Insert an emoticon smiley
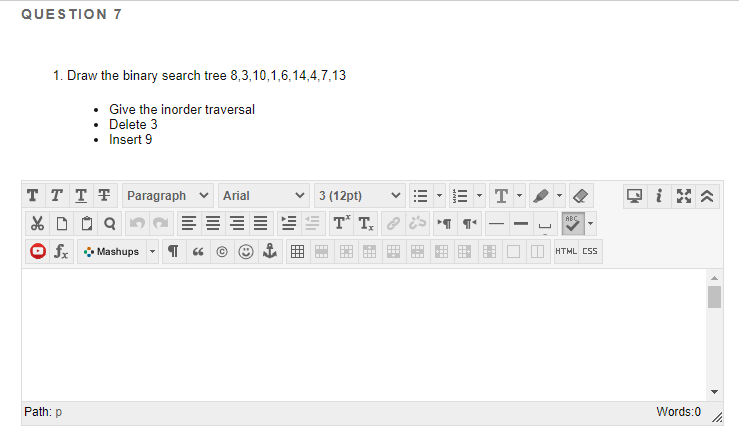Viewport: 739px width, 441px height. 246,251
